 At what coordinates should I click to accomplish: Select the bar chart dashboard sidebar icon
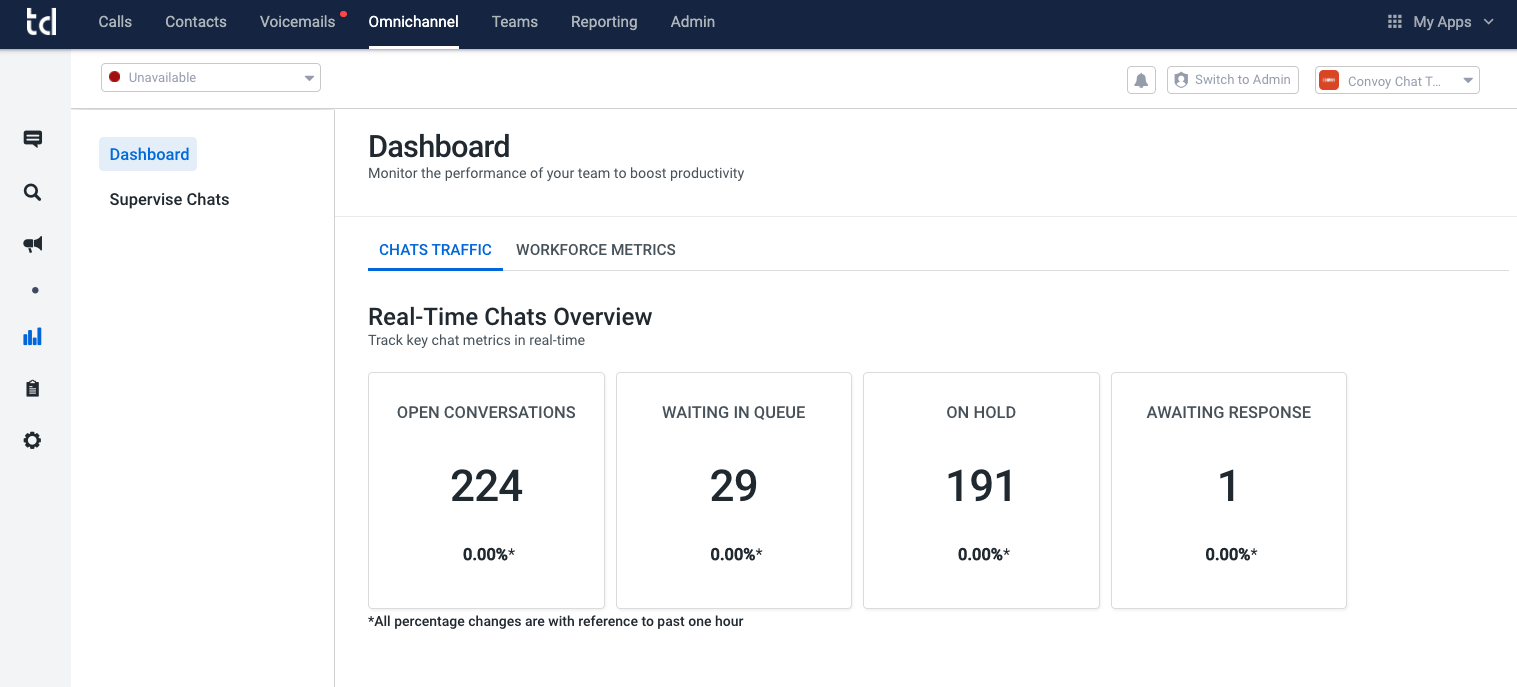pos(33,336)
